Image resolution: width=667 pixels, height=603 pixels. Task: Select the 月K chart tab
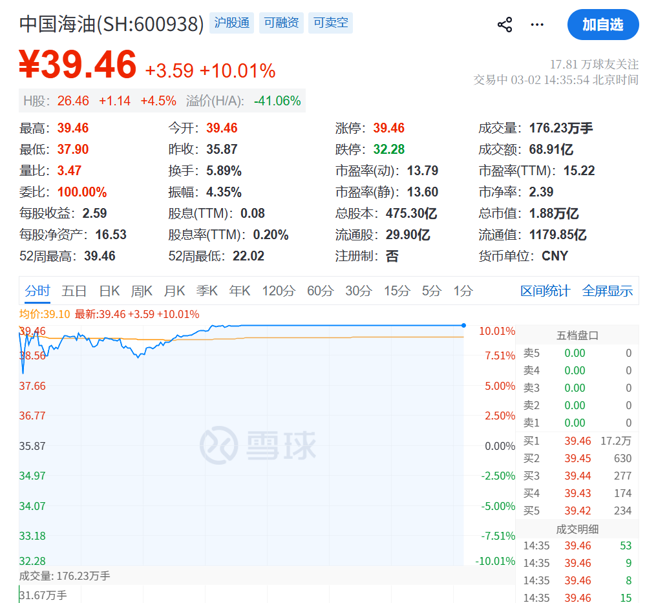pos(174,291)
